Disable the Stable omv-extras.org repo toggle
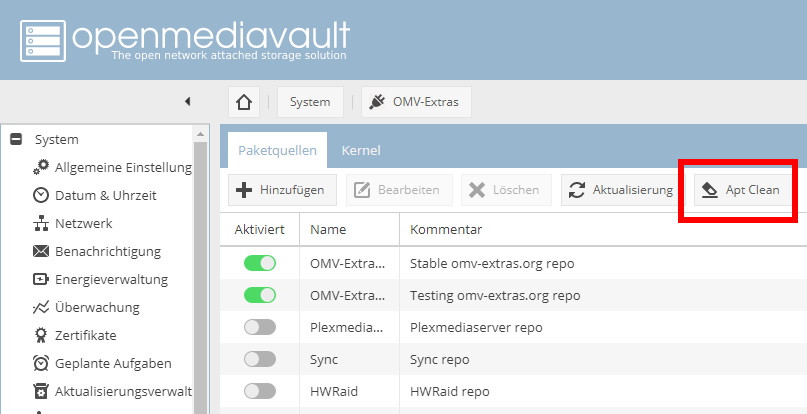Image resolution: width=807 pixels, height=414 pixels. point(260,263)
